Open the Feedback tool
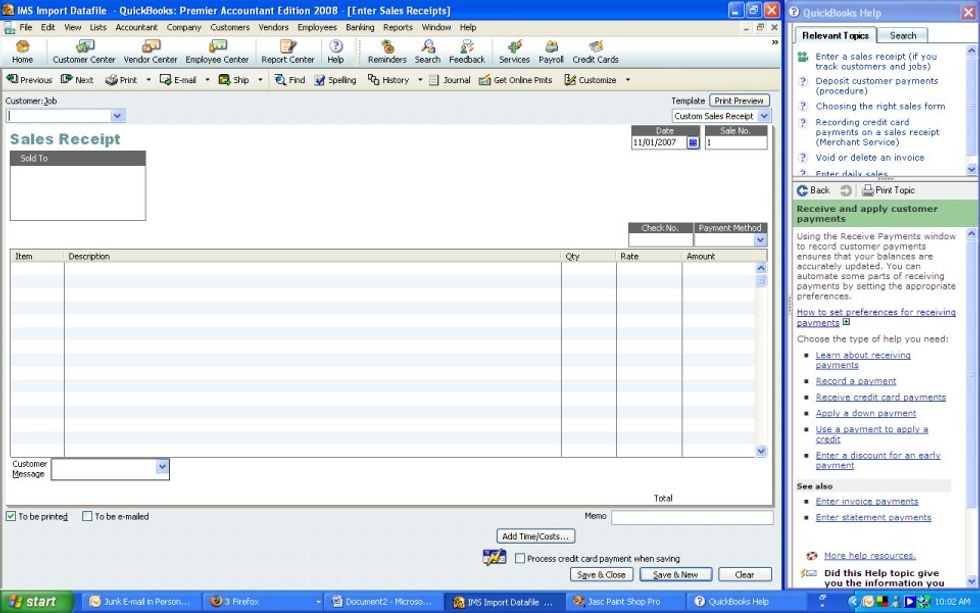Viewport: 980px width, 613px height. pyautogui.click(x=467, y=52)
